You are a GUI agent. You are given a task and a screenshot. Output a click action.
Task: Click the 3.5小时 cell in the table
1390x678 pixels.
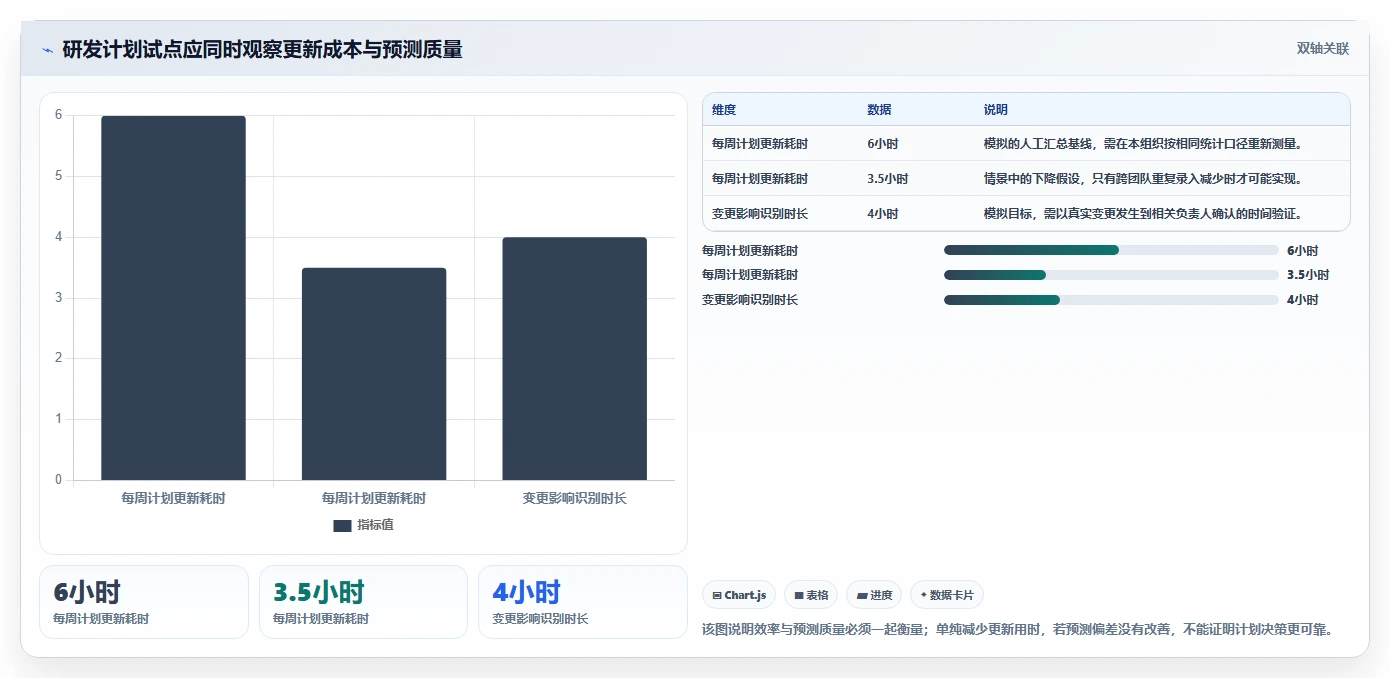coord(888,179)
